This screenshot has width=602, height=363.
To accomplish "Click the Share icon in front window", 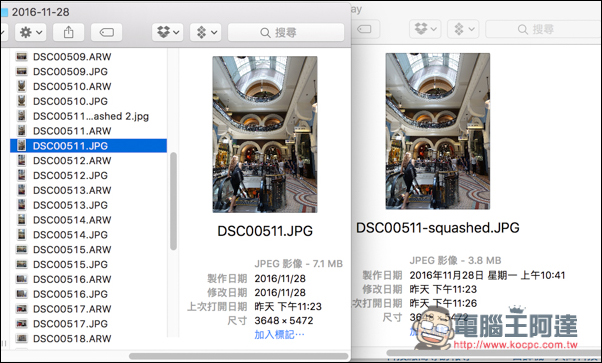I will (68, 32).
